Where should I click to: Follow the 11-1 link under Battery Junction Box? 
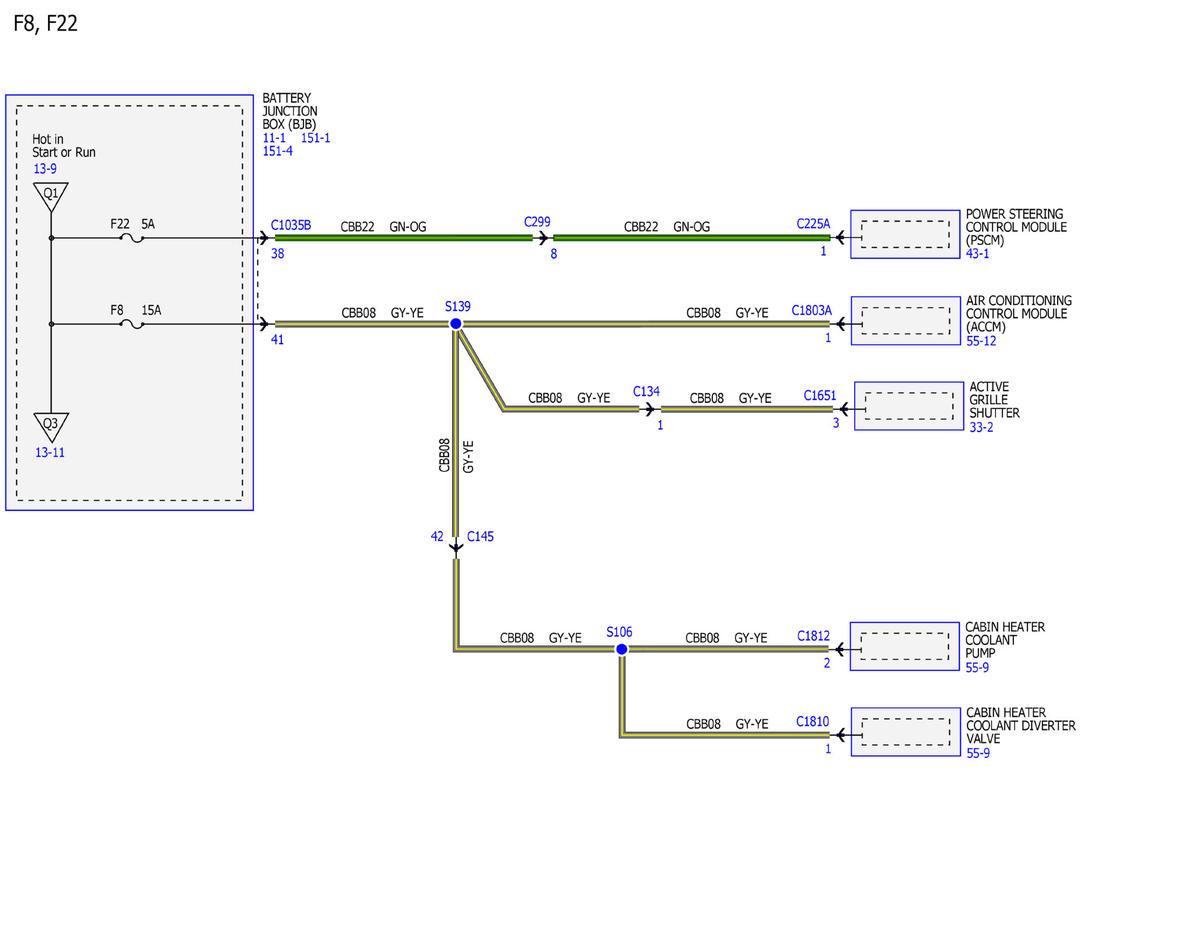pos(274,138)
